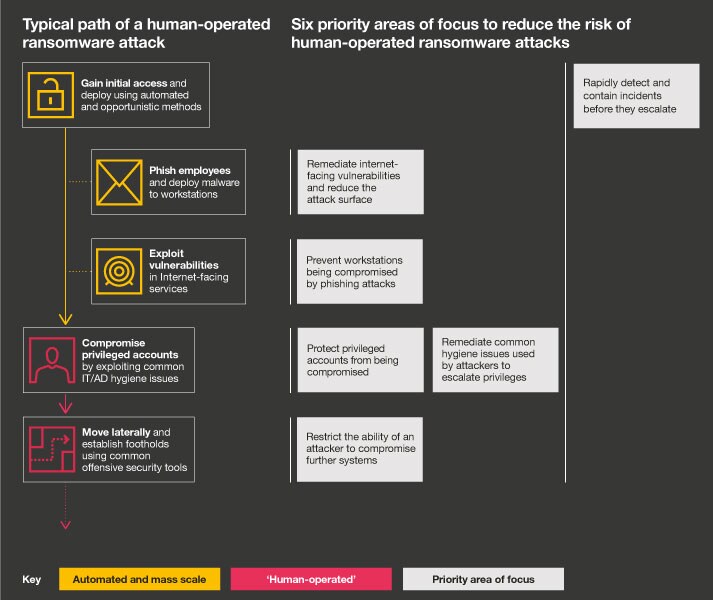Click 'Remediate internet-facing vulnerabilities' box
The width and height of the screenshot is (713, 600).
click(x=360, y=181)
